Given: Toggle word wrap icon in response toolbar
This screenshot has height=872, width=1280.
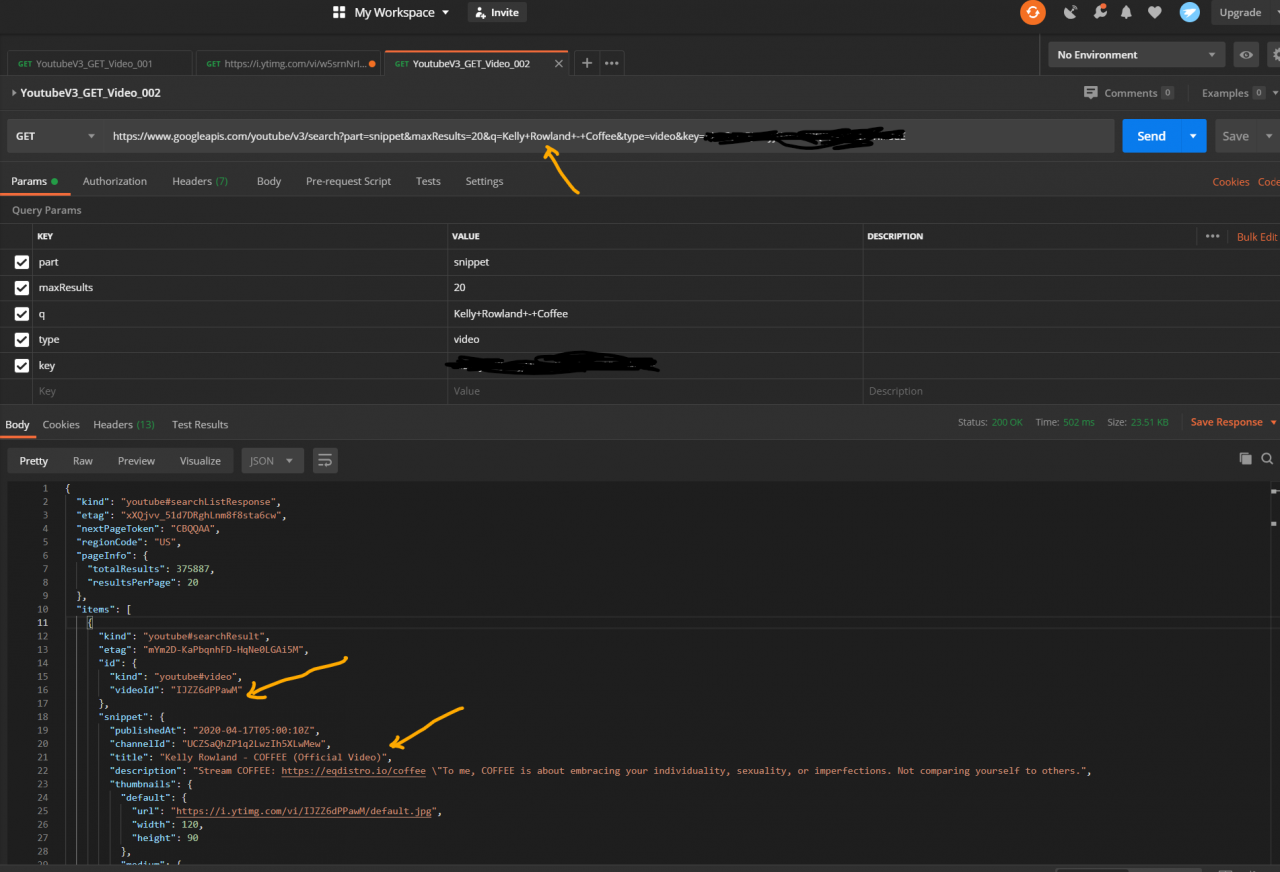Looking at the screenshot, I should pos(324,461).
